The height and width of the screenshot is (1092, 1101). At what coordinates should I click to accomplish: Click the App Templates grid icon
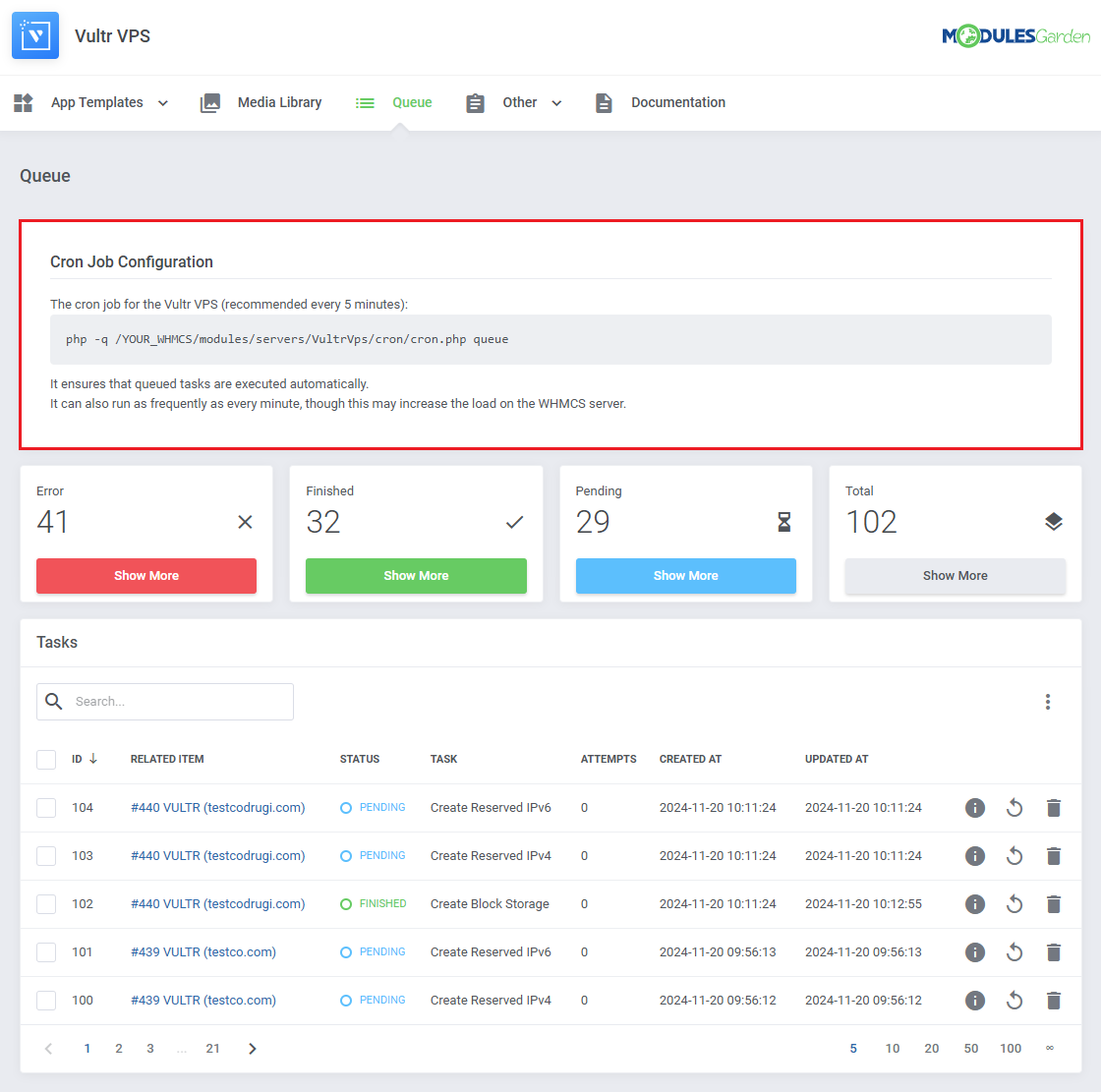click(x=24, y=102)
